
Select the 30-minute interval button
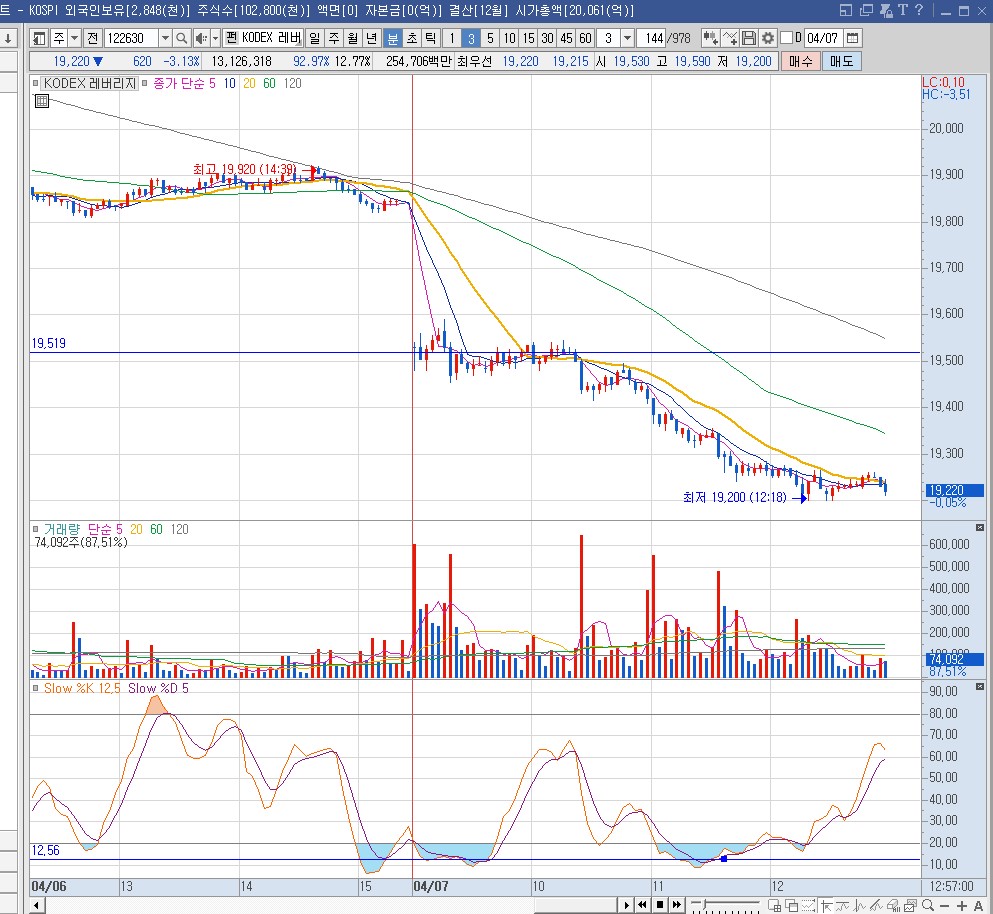[547, 38]
